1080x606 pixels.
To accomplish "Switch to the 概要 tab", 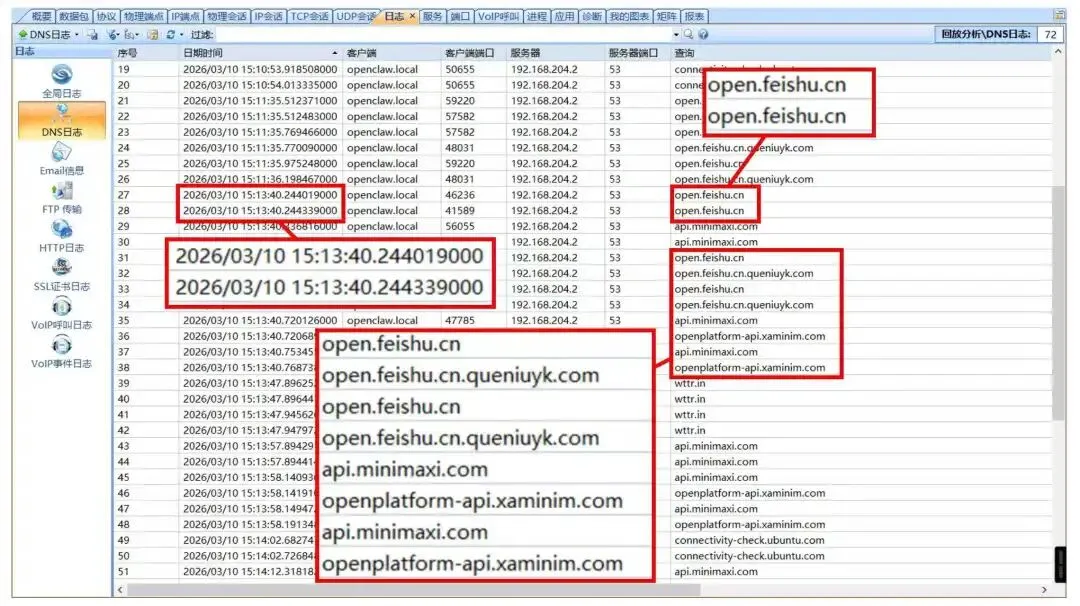I will pos(41,16).
